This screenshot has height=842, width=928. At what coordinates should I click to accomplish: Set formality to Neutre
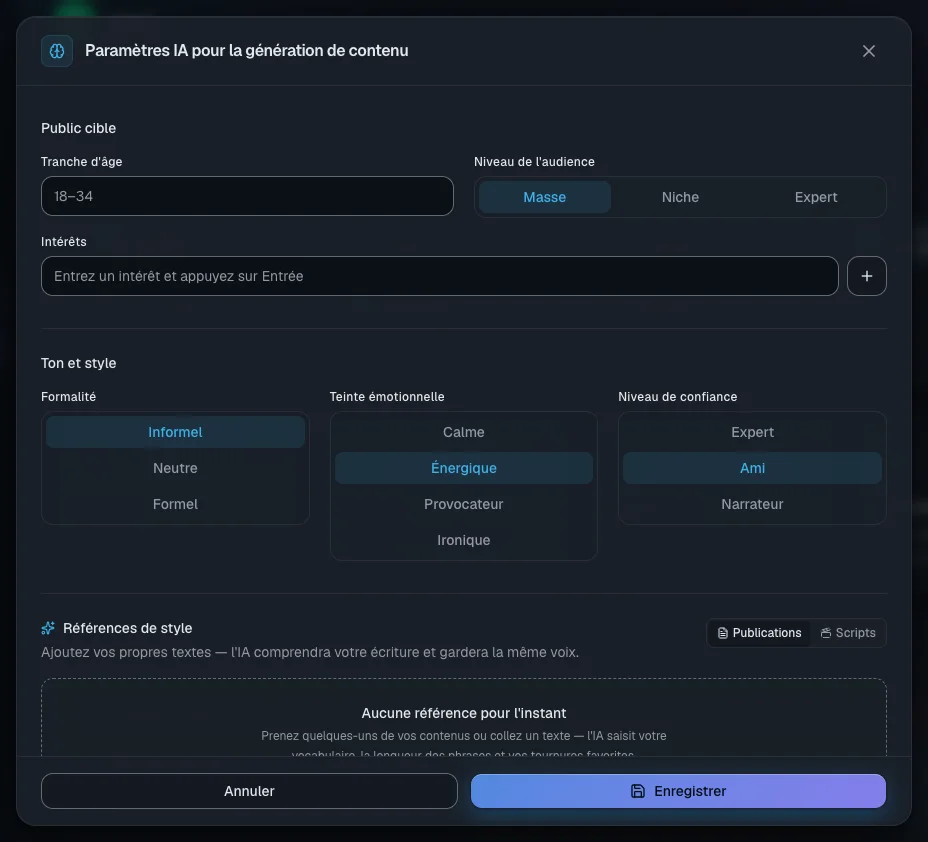tap(175, 468)
